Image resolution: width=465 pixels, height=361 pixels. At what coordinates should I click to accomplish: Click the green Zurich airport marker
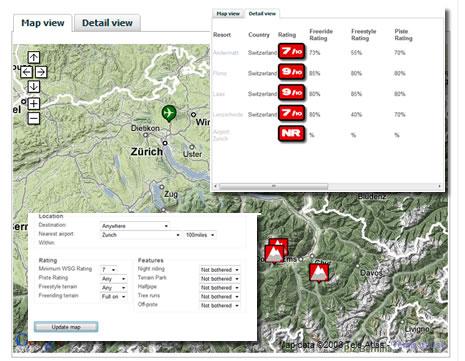tap(169, 113)
